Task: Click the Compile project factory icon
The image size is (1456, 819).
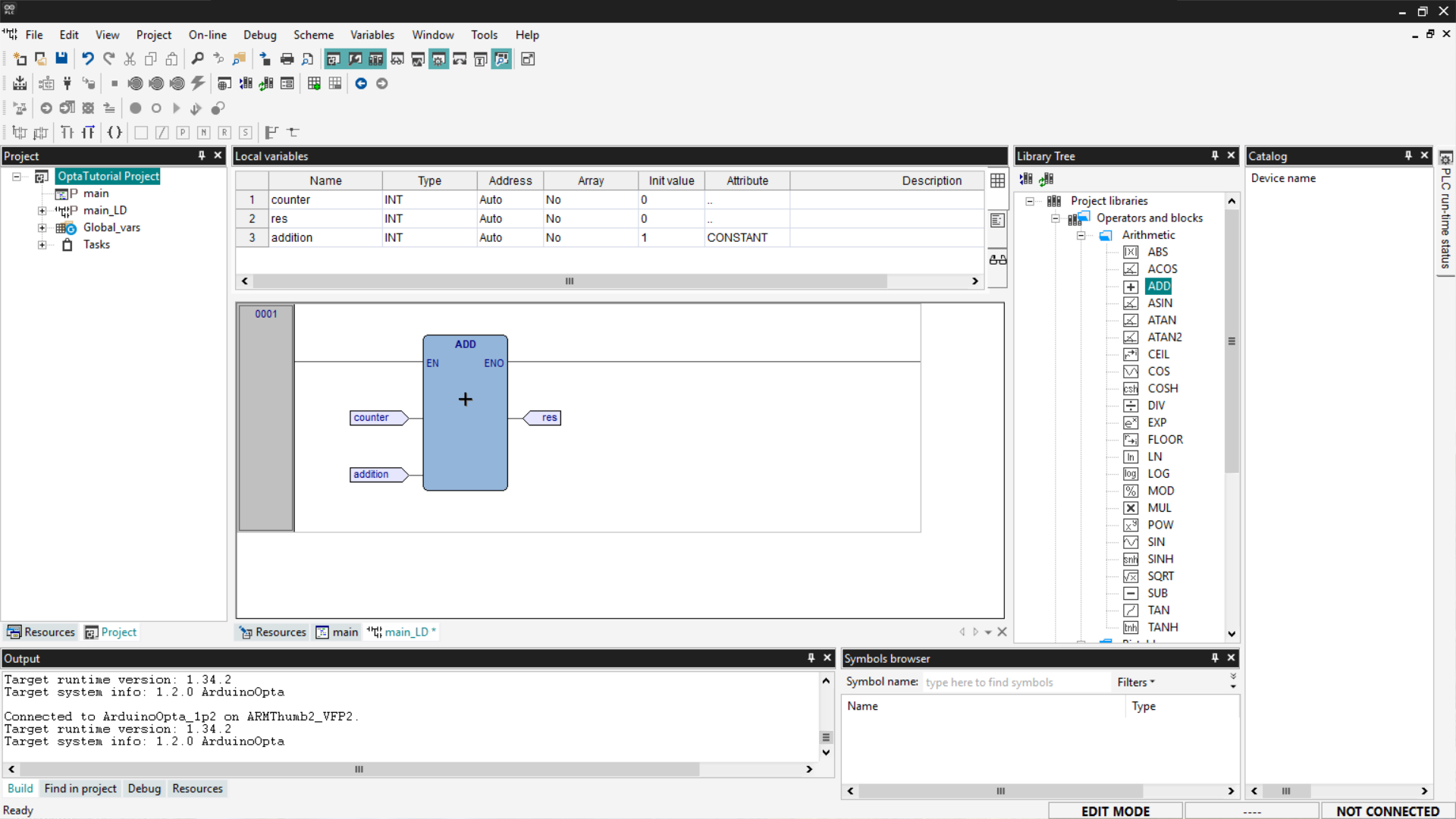Action: tap(20, 83)
